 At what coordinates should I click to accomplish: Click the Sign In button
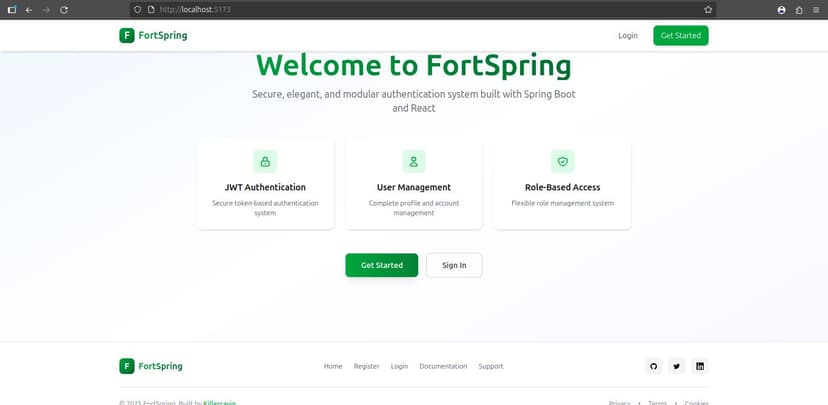click(454, 265)
